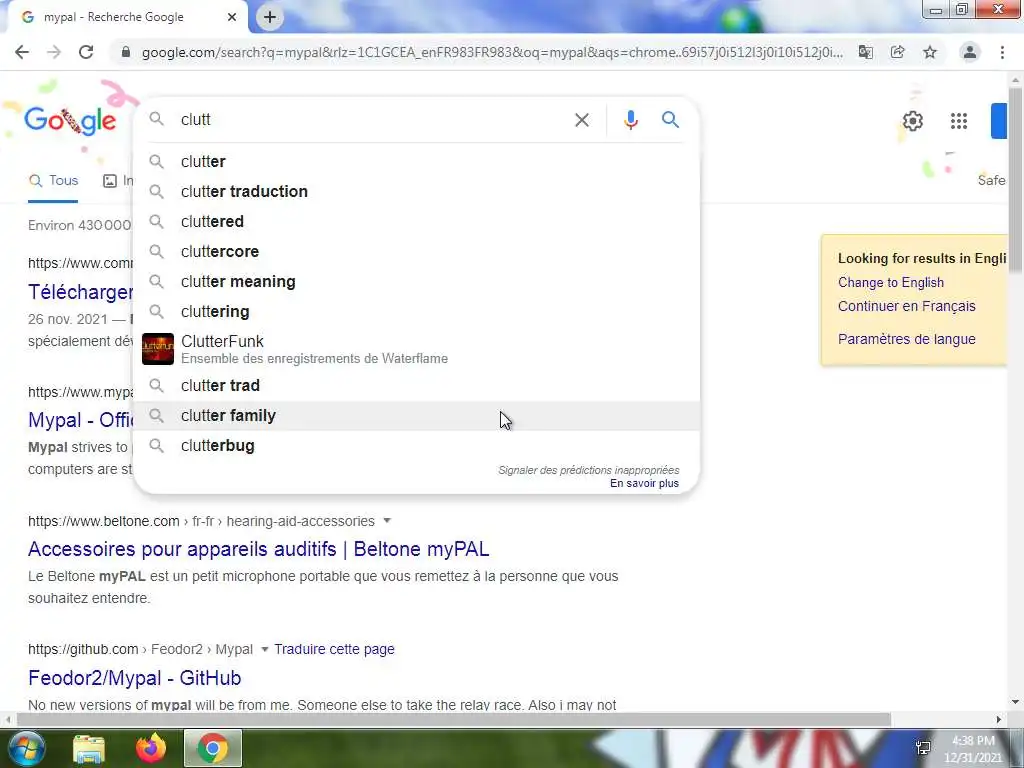The height and width of the screenshot is (768, 1024).
Task: Choose 'clutter traduction' suggestion
Action: point(416,191)
